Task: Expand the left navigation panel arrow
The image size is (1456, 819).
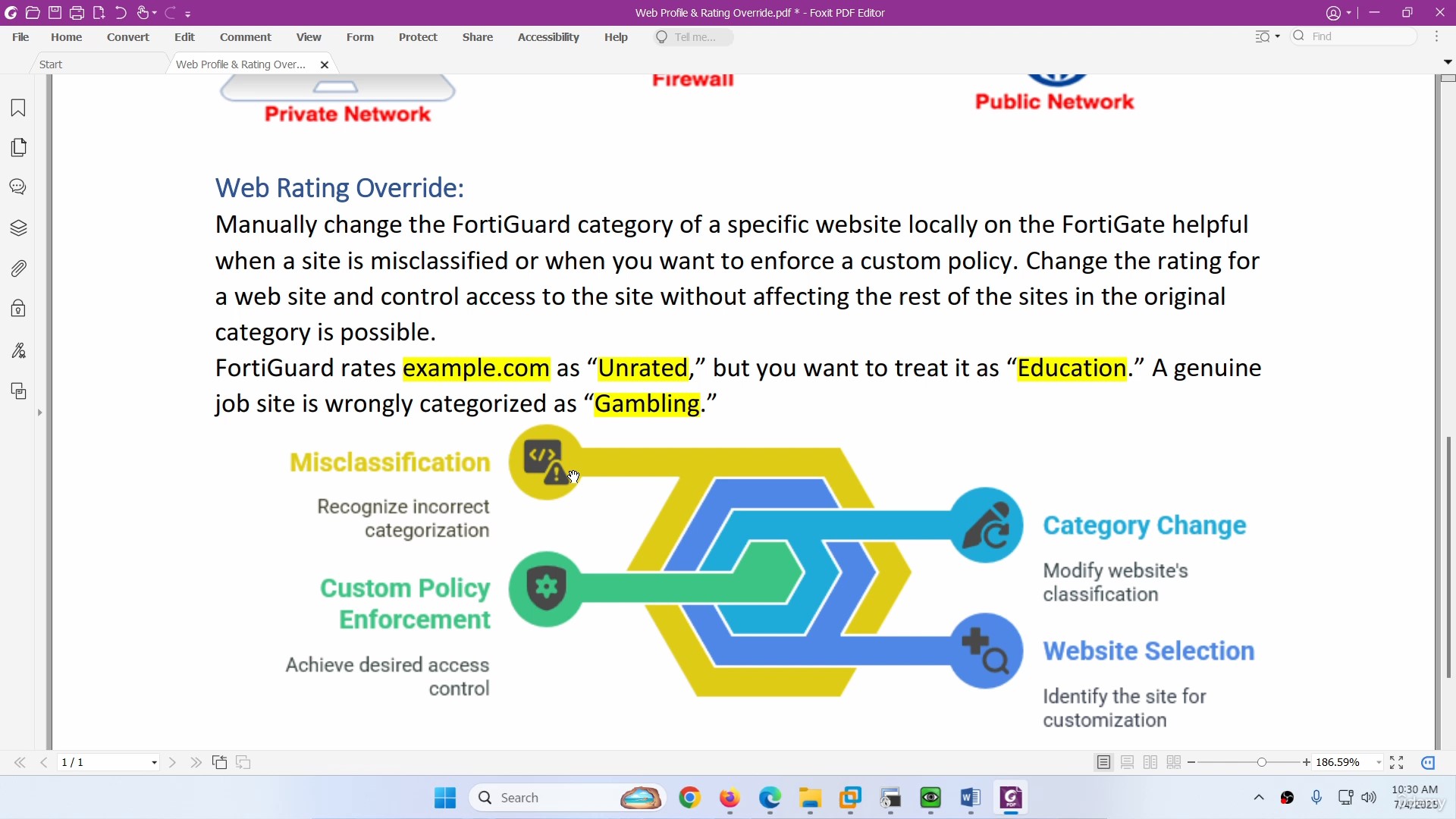Action: point(39,413)
